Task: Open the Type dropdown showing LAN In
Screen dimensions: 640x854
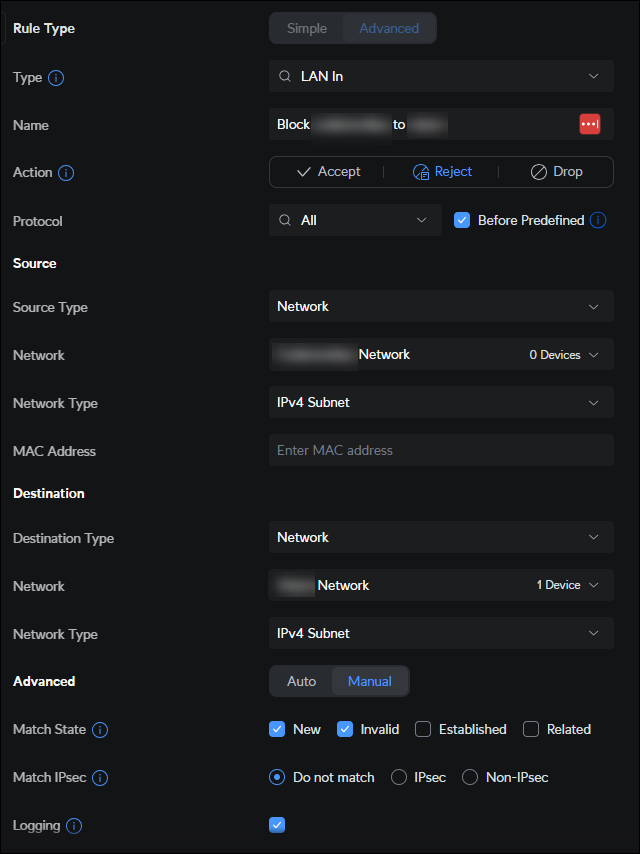Action: (441, 76)
